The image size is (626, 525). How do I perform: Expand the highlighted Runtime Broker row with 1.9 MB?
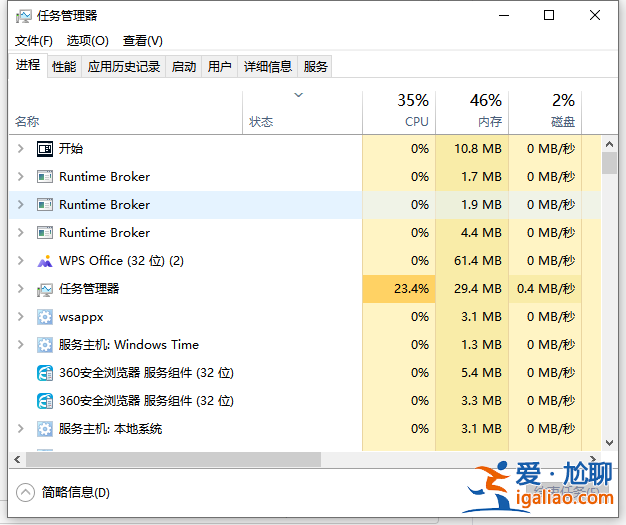(x=21, y=204)
